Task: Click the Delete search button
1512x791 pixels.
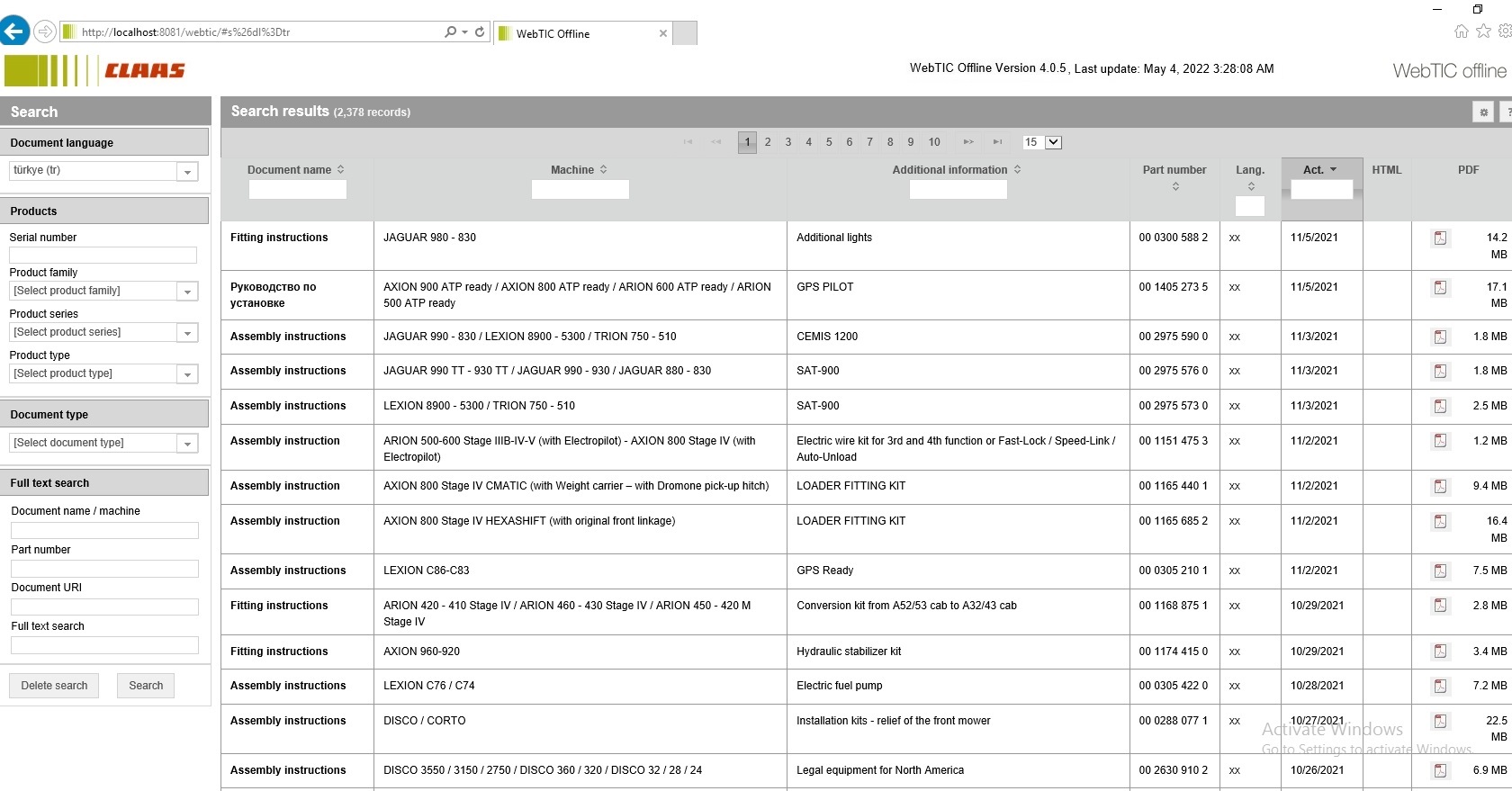Action: pyautogui.click(x=54, y=686)
